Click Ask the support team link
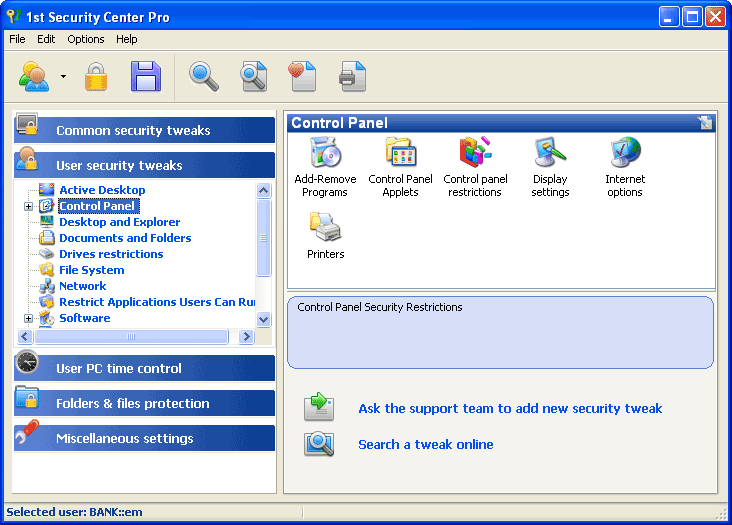Screen dimensions: 732x525 click(510, 408)
